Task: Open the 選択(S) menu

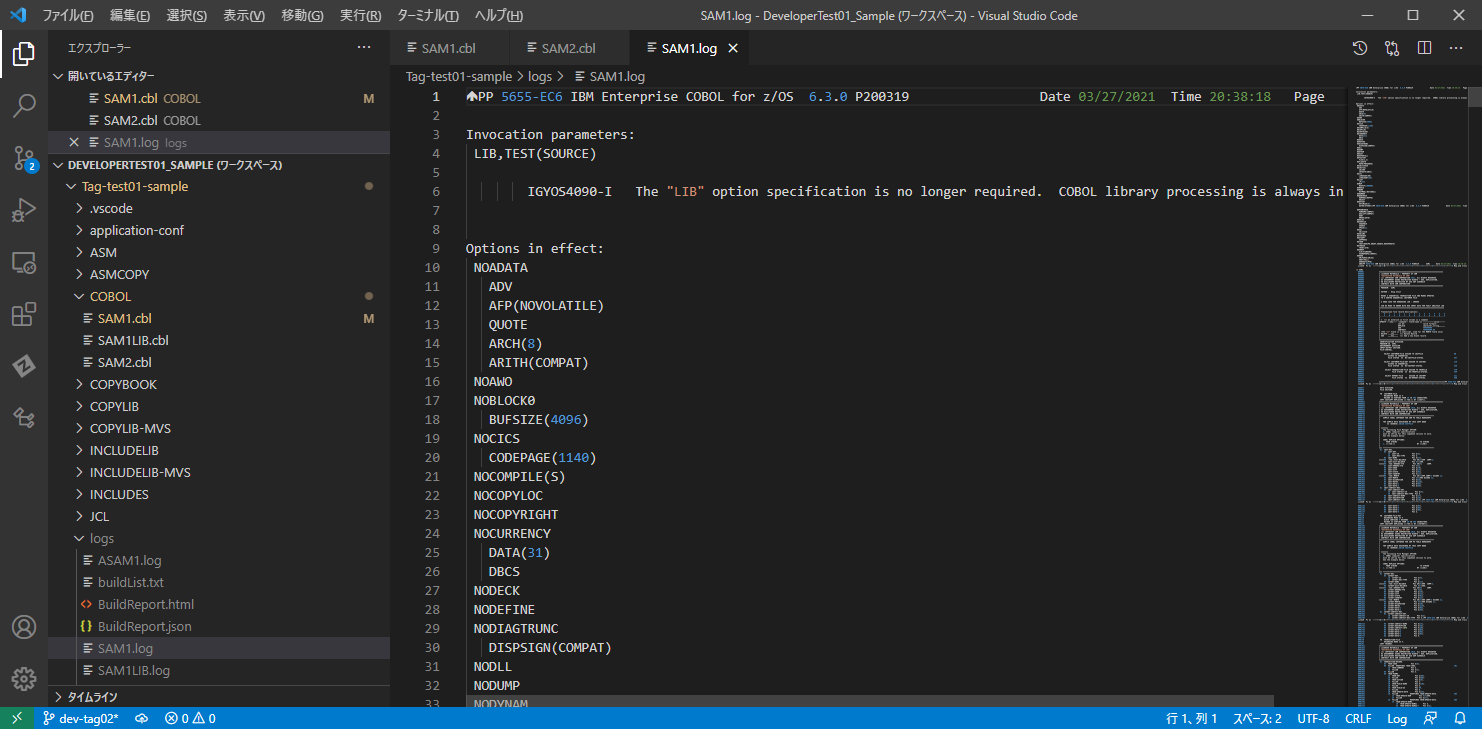Action: tap(186, 16)
